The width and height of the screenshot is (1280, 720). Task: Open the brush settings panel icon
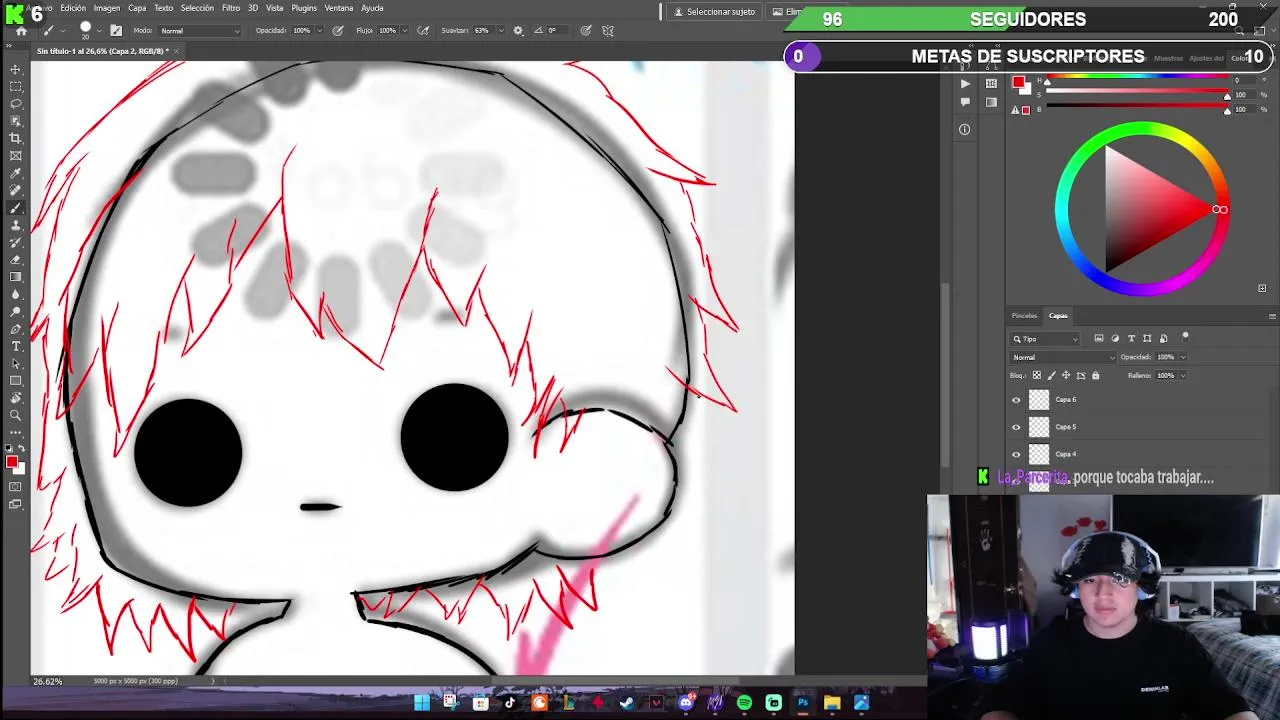(116, 31)
